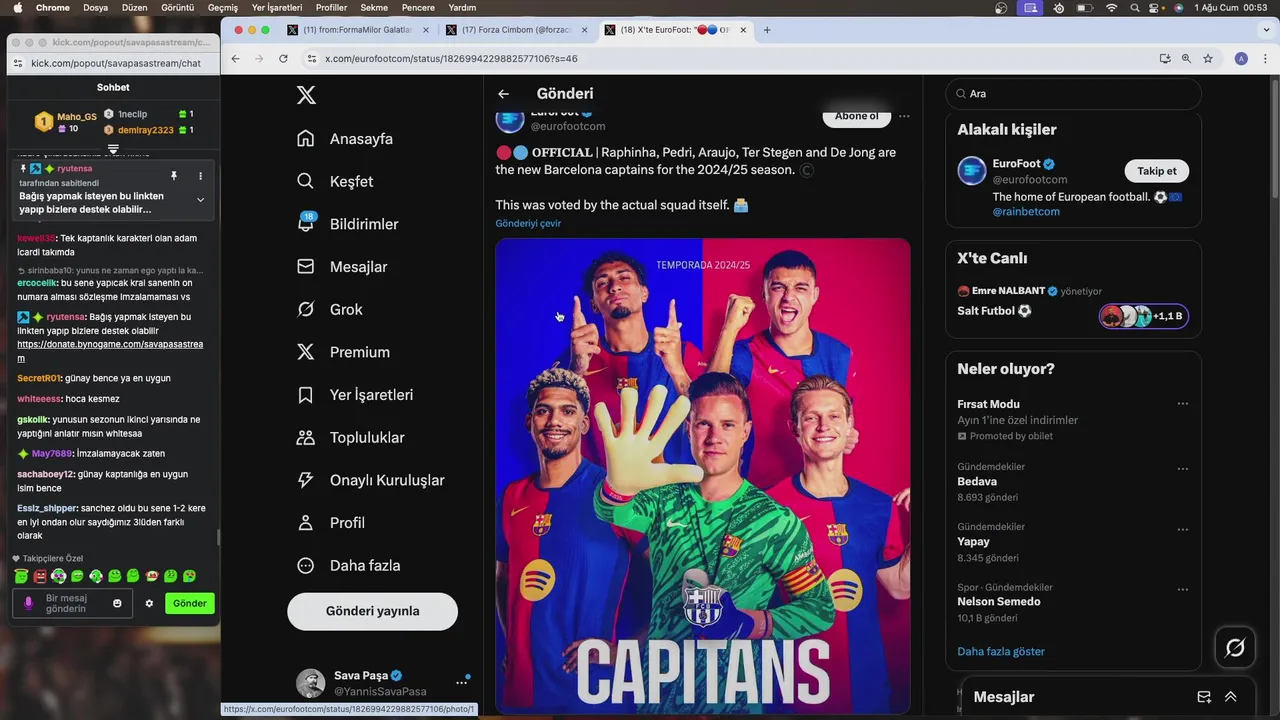Viewport: 1280px width, 720px height.
Task: Click the Ara search field
Action: (1073, 93)
